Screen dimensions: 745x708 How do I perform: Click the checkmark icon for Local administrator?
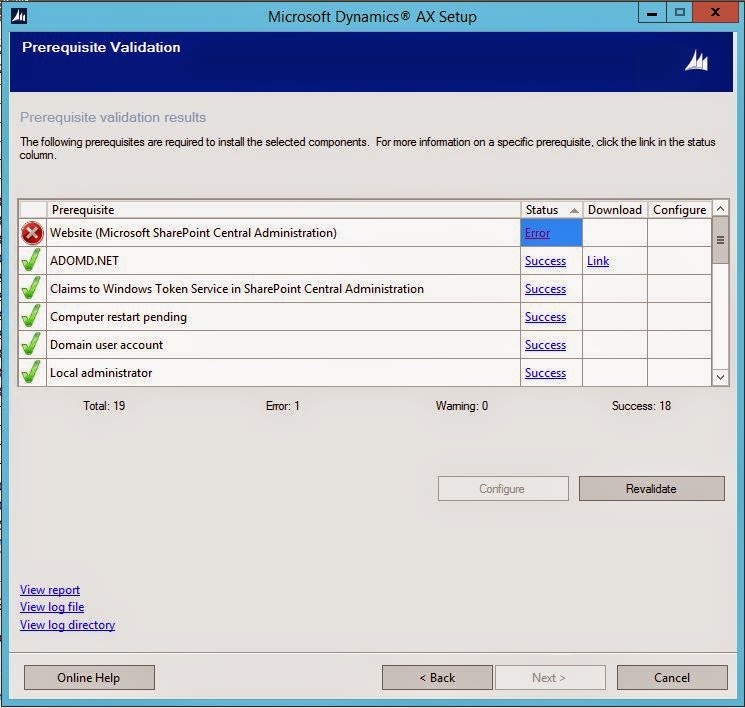point(31,373)
